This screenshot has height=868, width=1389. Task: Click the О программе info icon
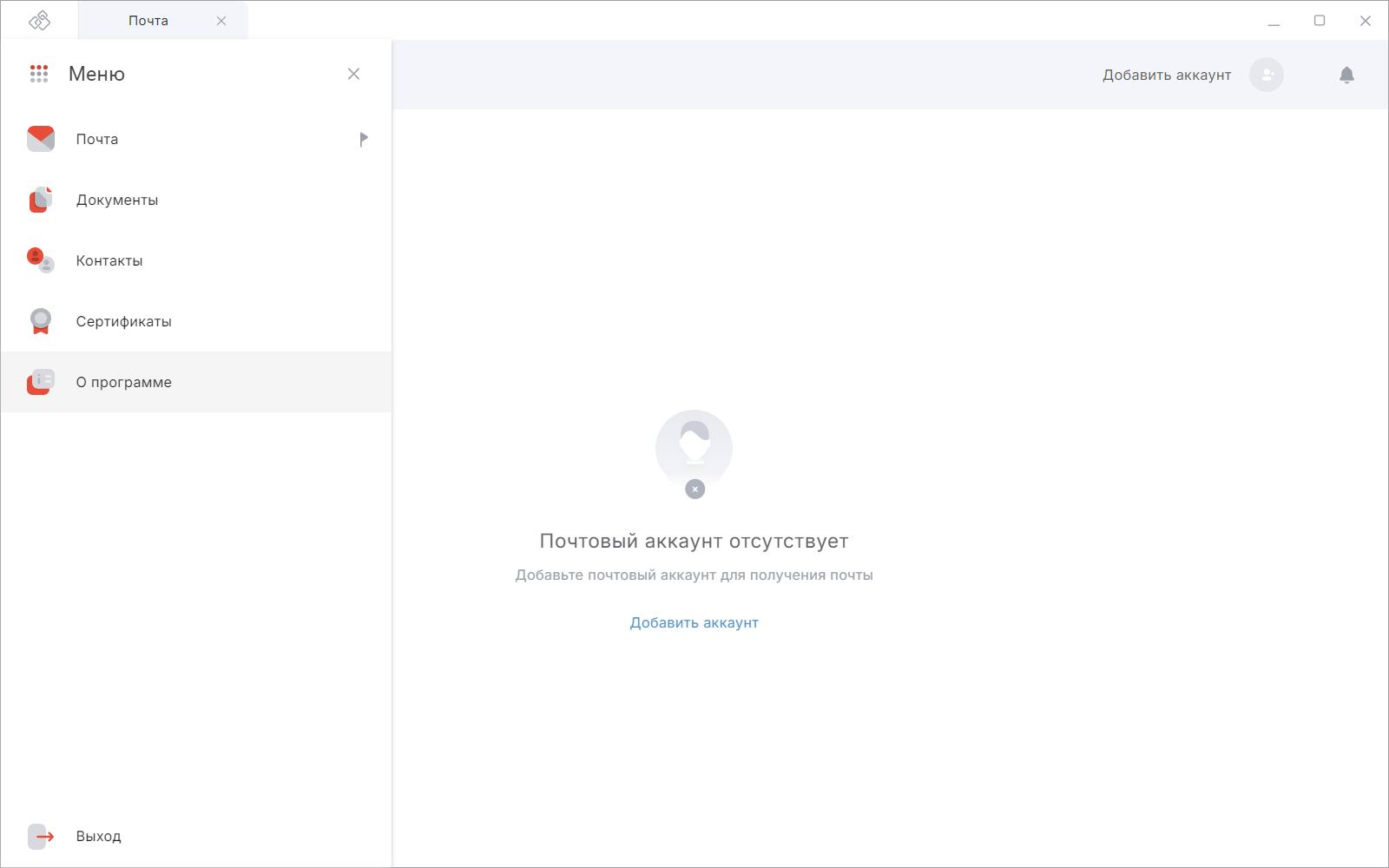tap(41, 382)
